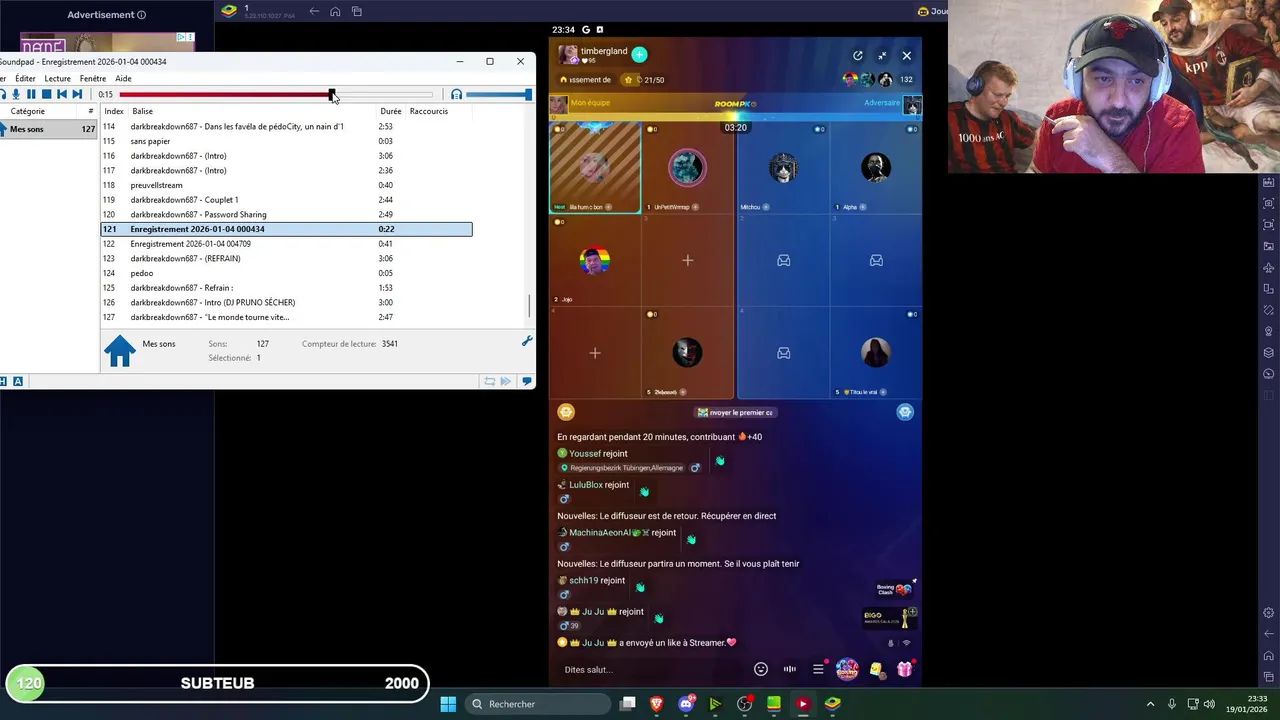Image resolution: width=1280 pixels, height=720 pixels.
Task: Click empty plus seat beside Jojo
Action: pos(687,260)
